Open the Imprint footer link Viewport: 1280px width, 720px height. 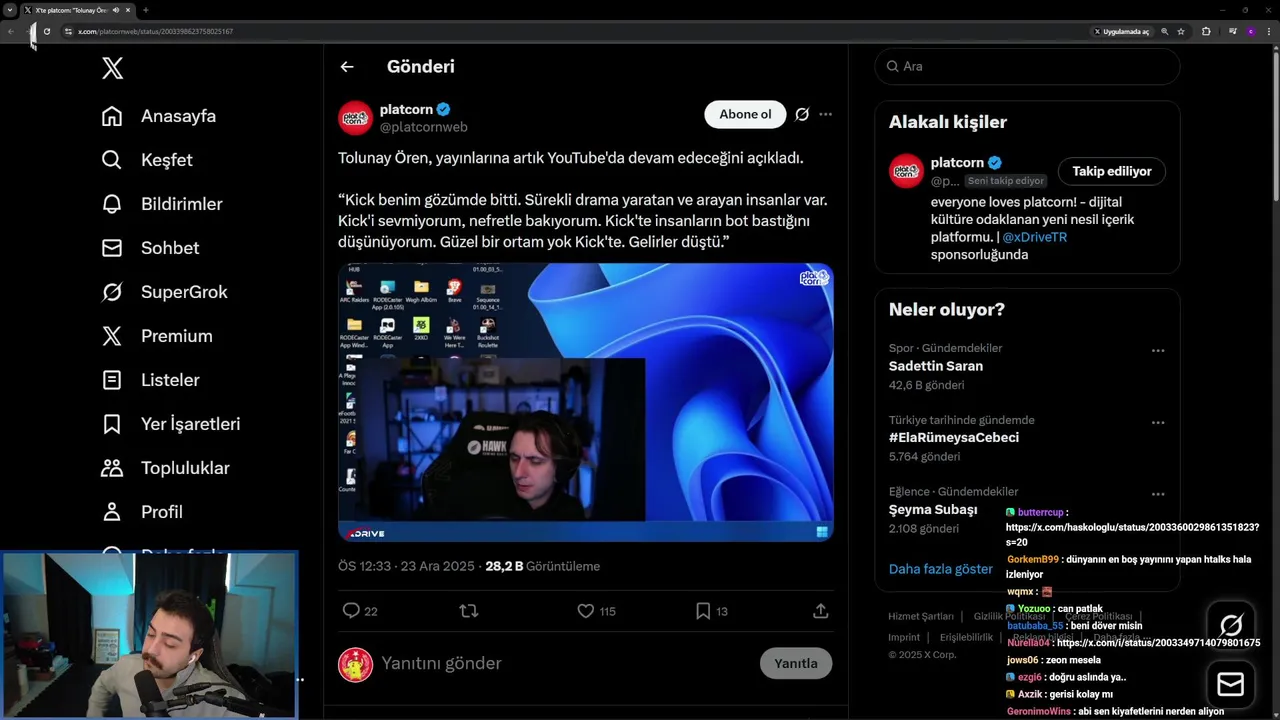[904, 637]
